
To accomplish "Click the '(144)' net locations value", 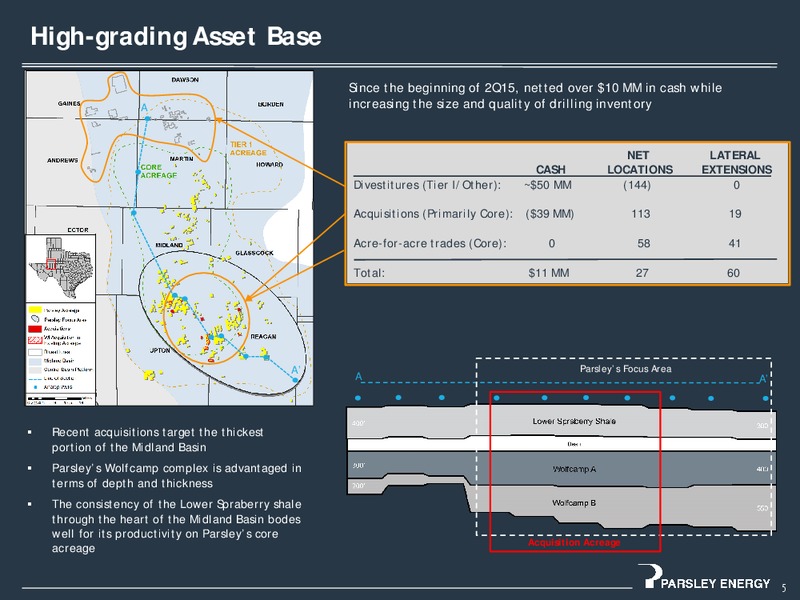I will [637, 185].
